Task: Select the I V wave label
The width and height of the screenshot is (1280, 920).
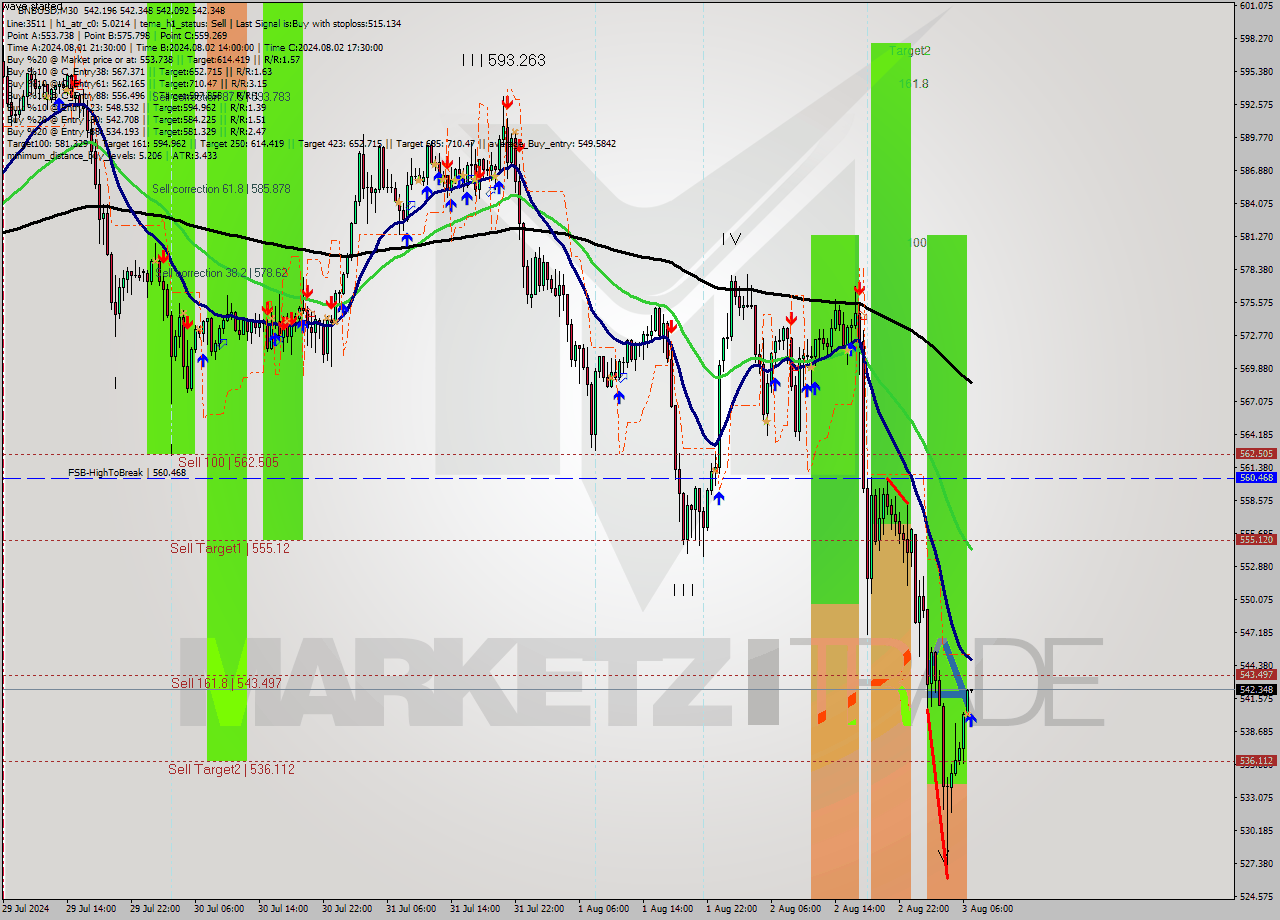Action: tap(732, 239)
